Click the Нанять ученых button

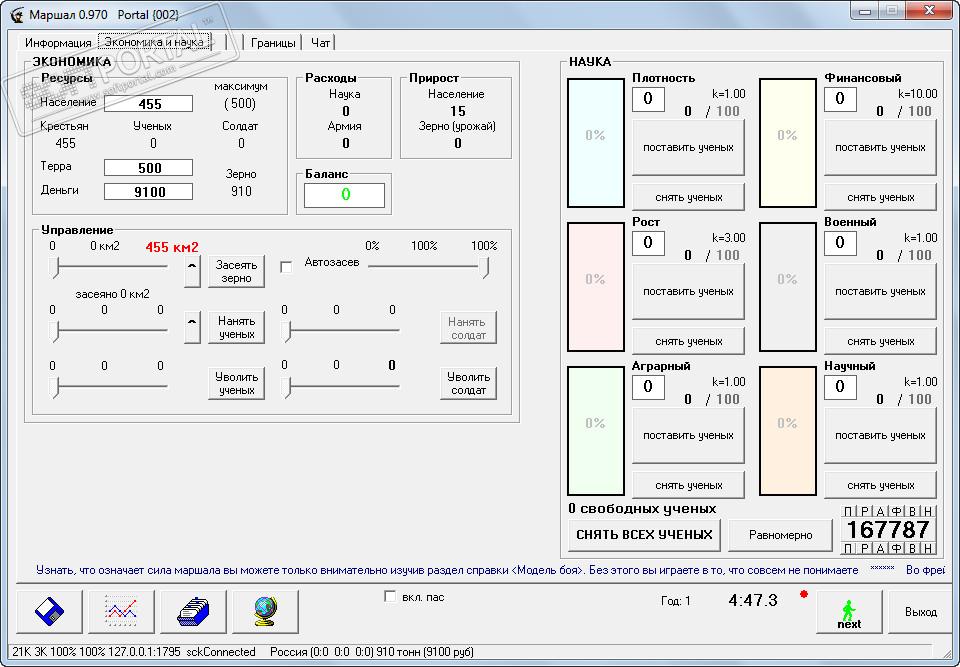click(236, 328)
